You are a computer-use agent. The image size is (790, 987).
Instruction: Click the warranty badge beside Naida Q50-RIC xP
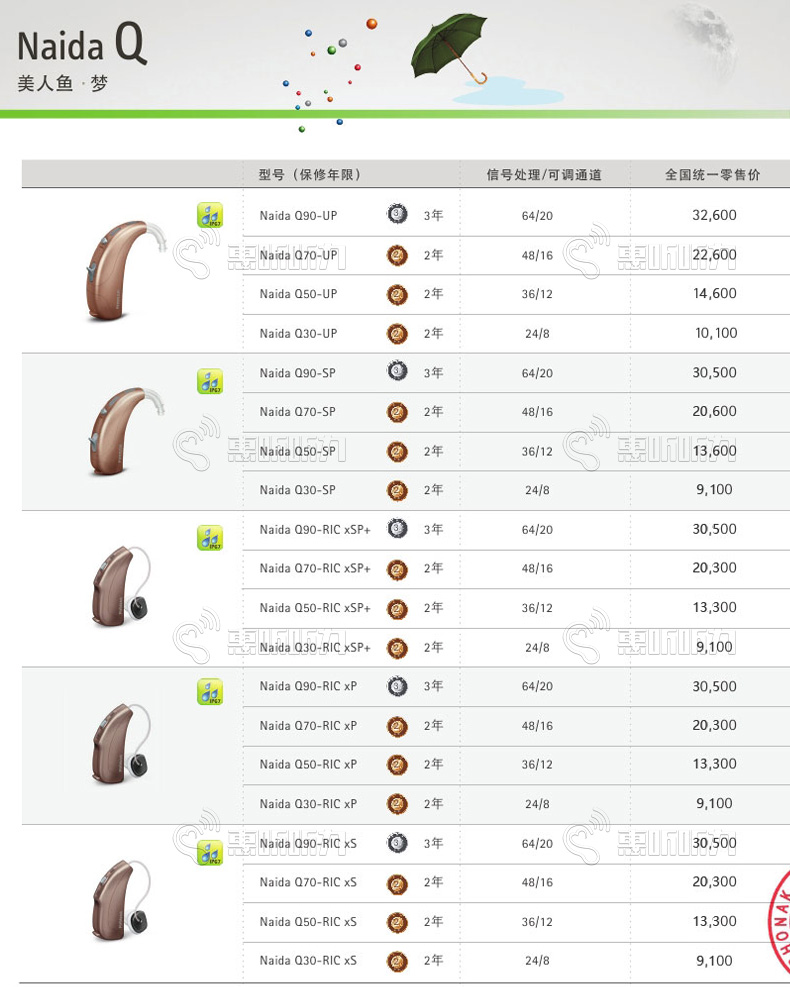point(397,765)
